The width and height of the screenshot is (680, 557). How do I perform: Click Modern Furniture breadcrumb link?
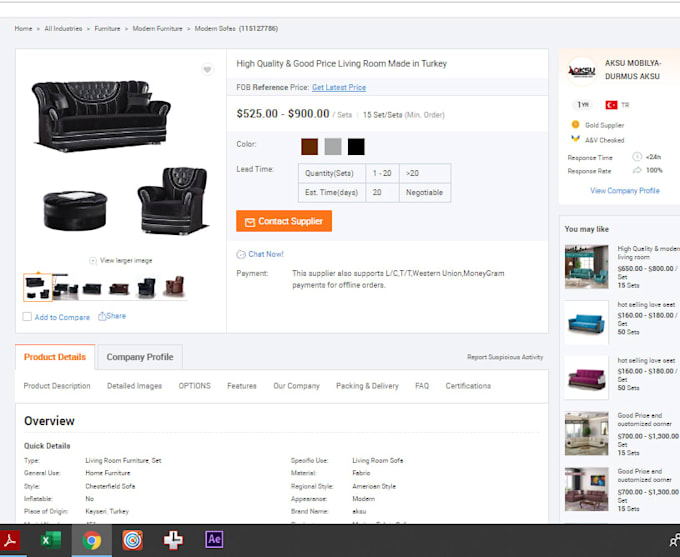click(x=157, y=29)
